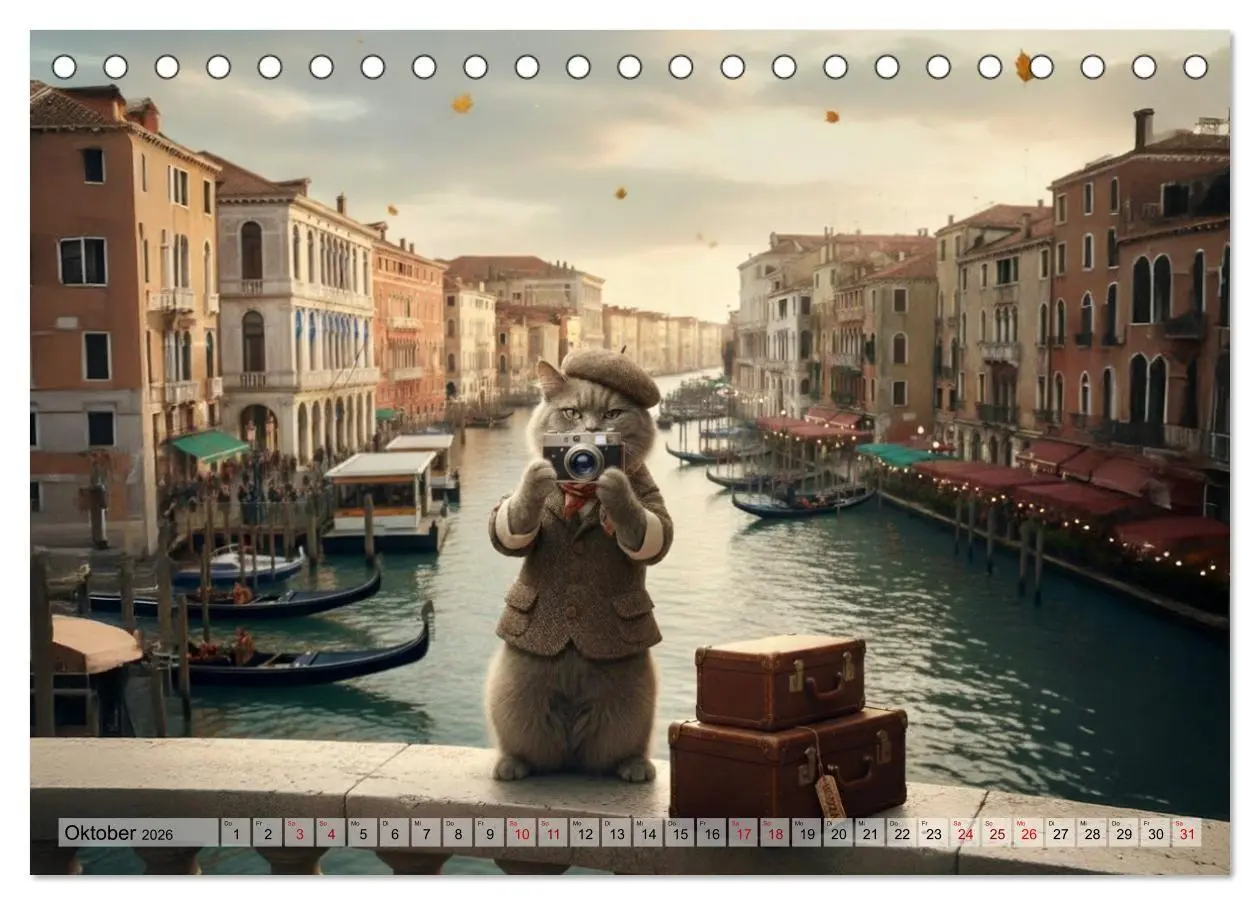Viewport: 1260px width, 905px height.
Task: Select day 1 in the calendar strip
Action: tap(235, 833)
